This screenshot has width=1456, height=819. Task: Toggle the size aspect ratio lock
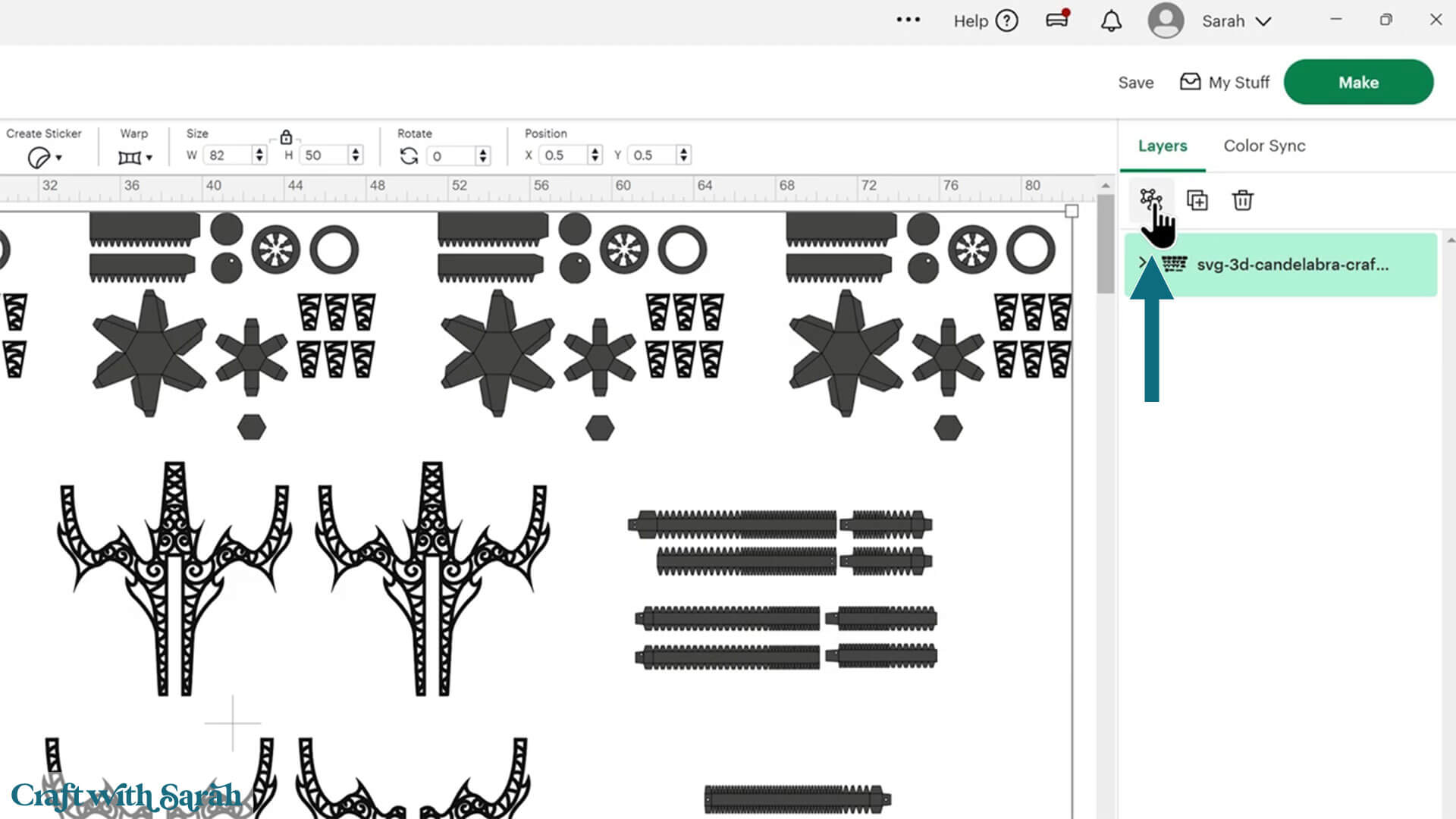point(286,137)
